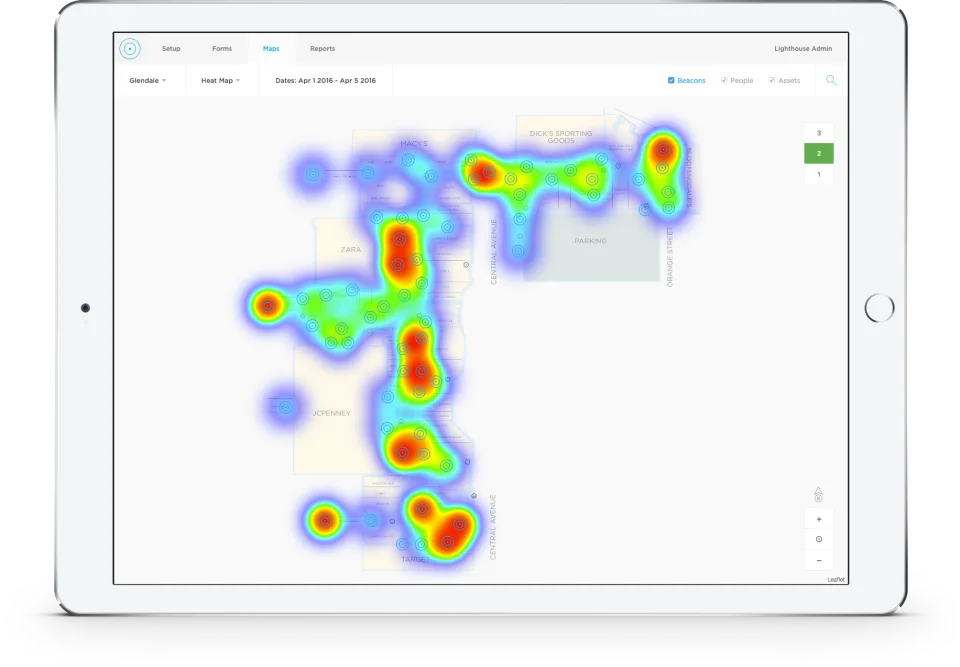Viewport: 960px width, 667px height.
Task: Select floor 3 button
Action: [x=819, y=133]
